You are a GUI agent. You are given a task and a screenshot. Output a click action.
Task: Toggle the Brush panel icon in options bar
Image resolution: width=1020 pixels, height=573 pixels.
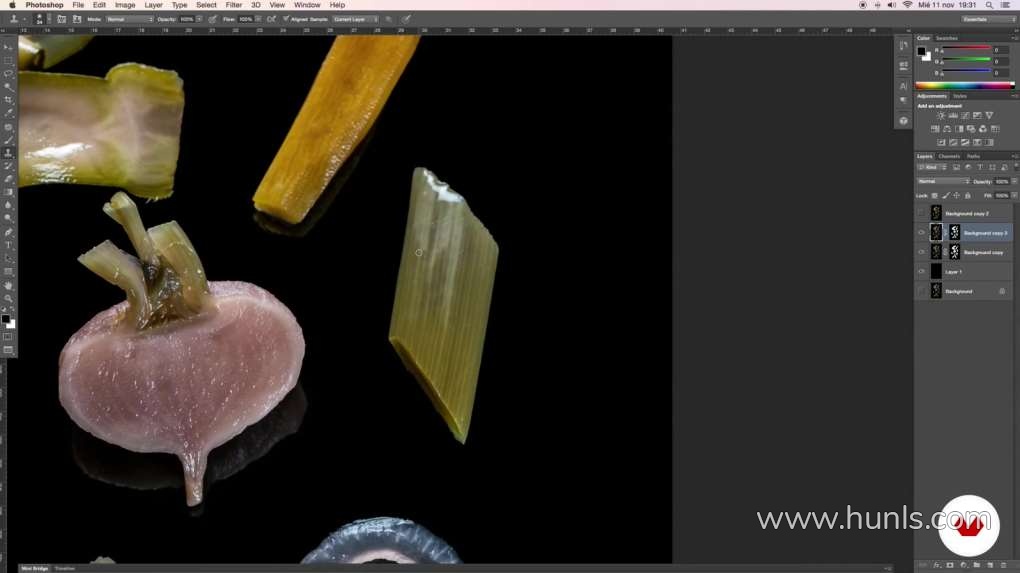(61, 20)
